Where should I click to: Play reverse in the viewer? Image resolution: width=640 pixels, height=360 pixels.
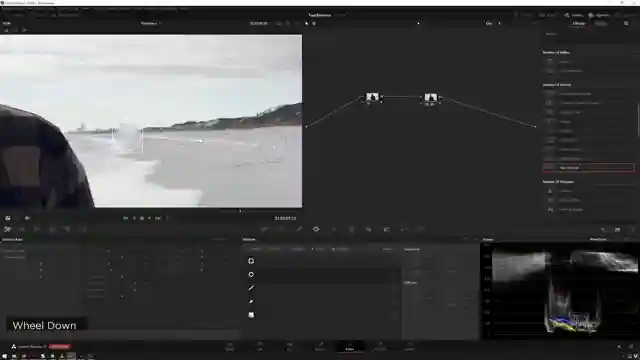point(134,218)
